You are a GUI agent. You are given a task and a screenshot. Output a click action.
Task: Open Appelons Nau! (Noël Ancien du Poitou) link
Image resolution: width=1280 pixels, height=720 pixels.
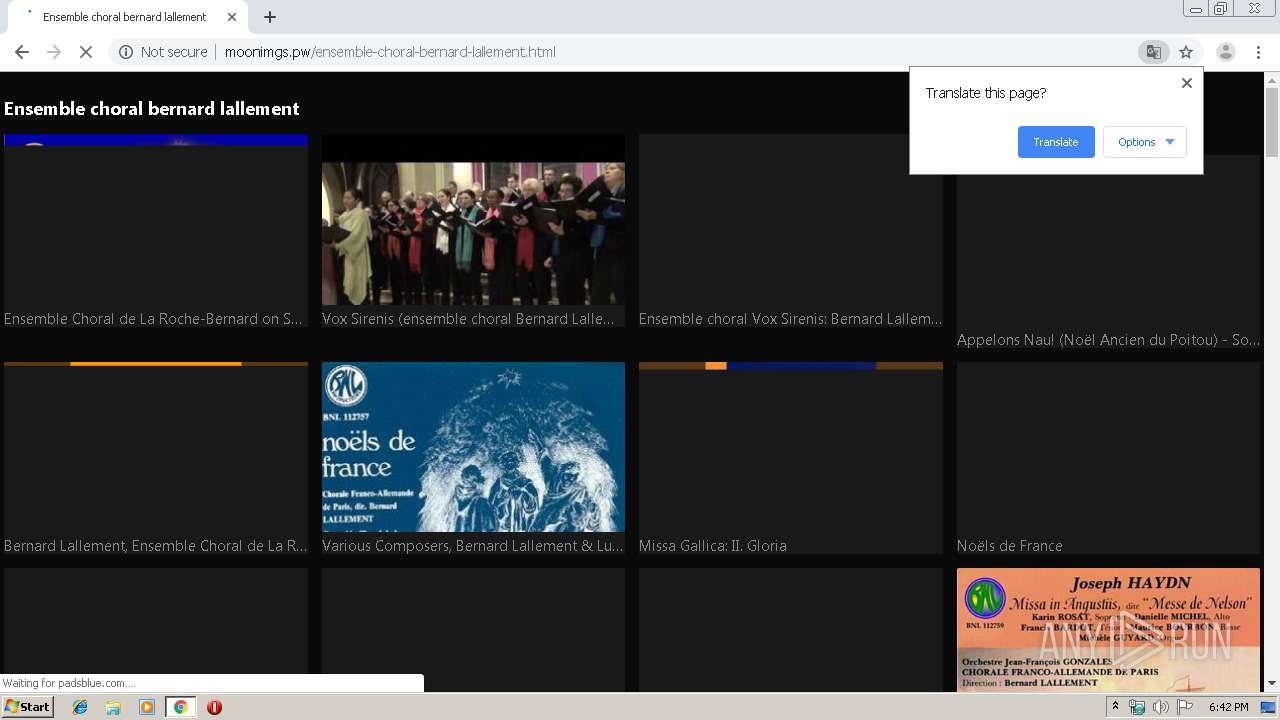tap(1108, 340)
